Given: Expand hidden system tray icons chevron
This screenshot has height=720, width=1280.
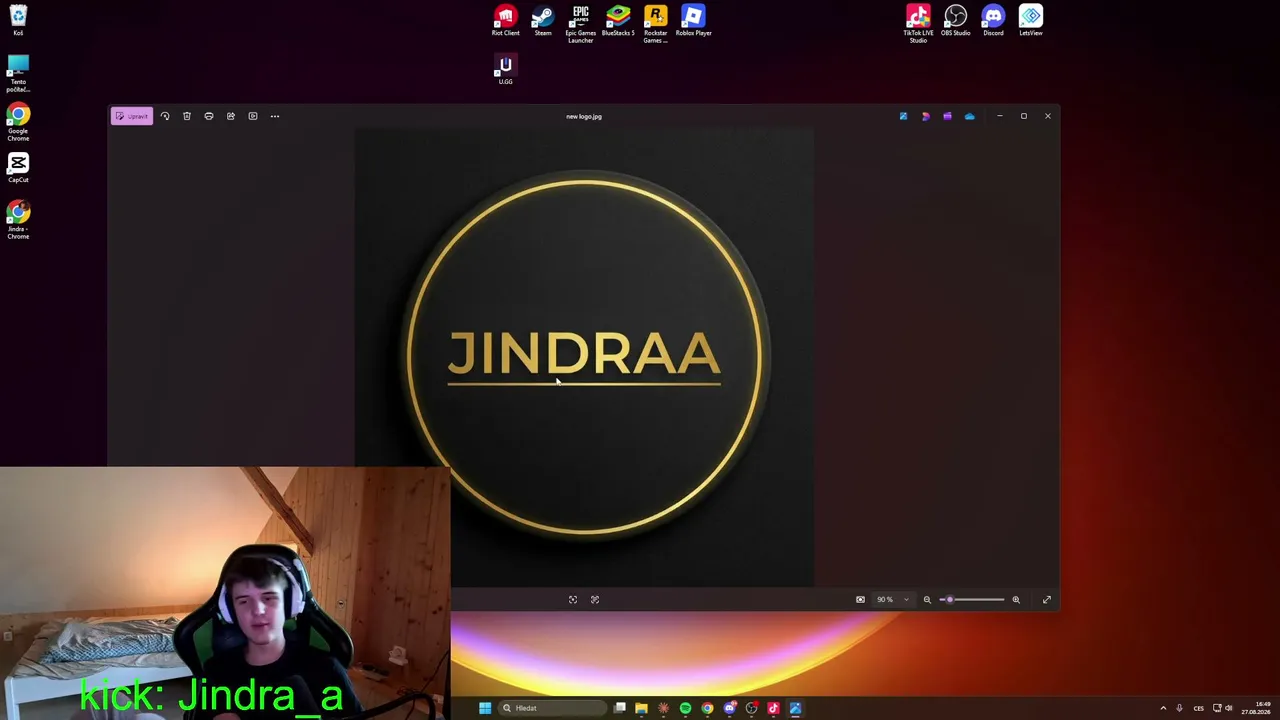Looking at the screenshot, I should click(x=1163, y=708).
